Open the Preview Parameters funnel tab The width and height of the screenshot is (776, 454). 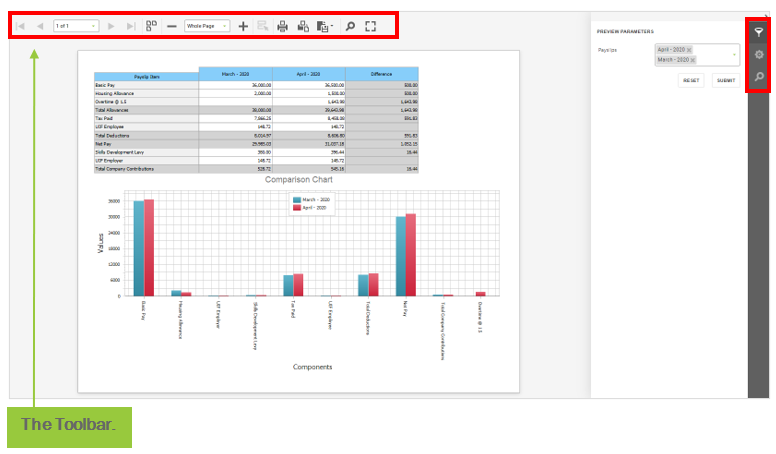758,32
